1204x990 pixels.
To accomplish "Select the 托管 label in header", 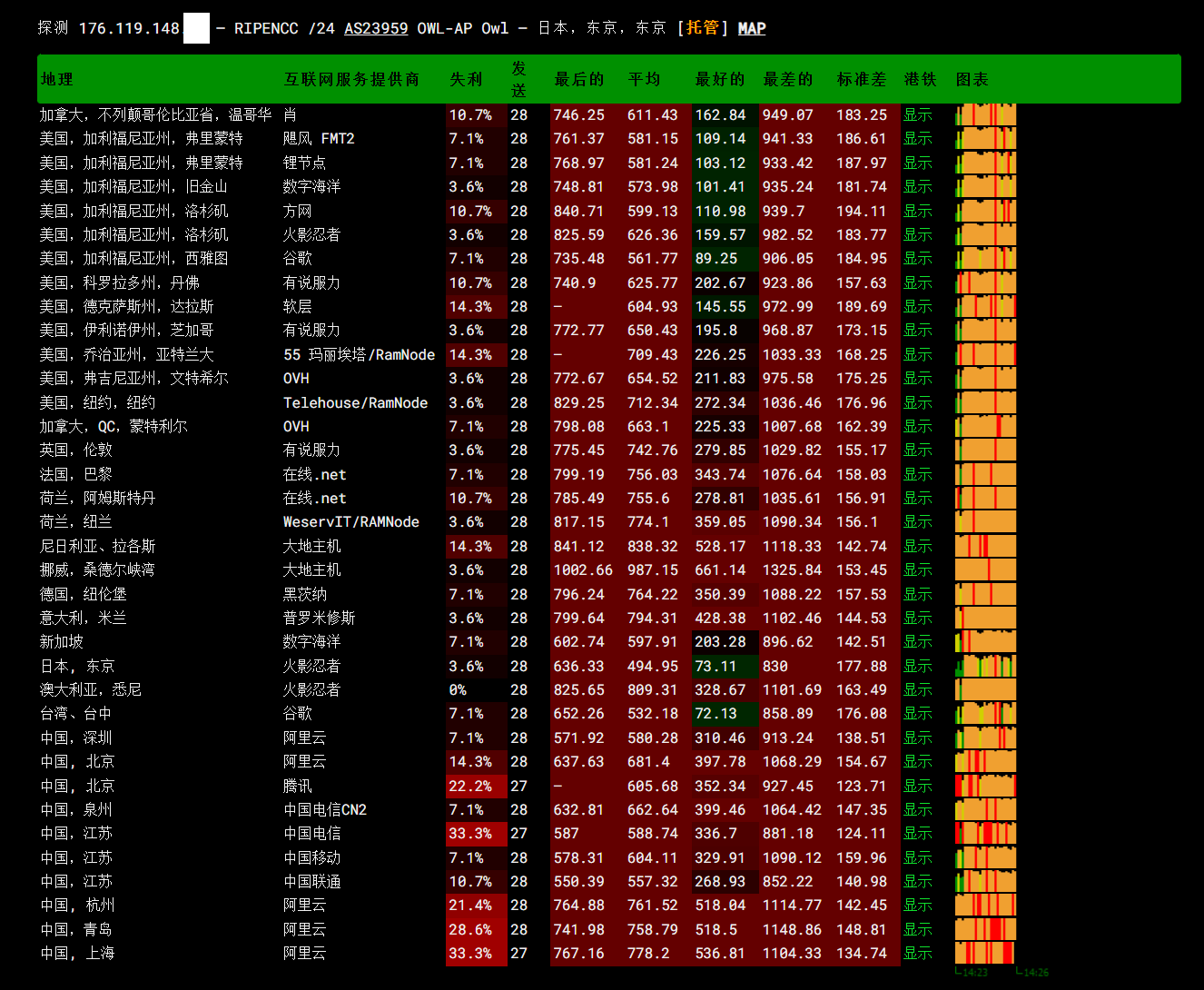I will (x=703, y=28).
